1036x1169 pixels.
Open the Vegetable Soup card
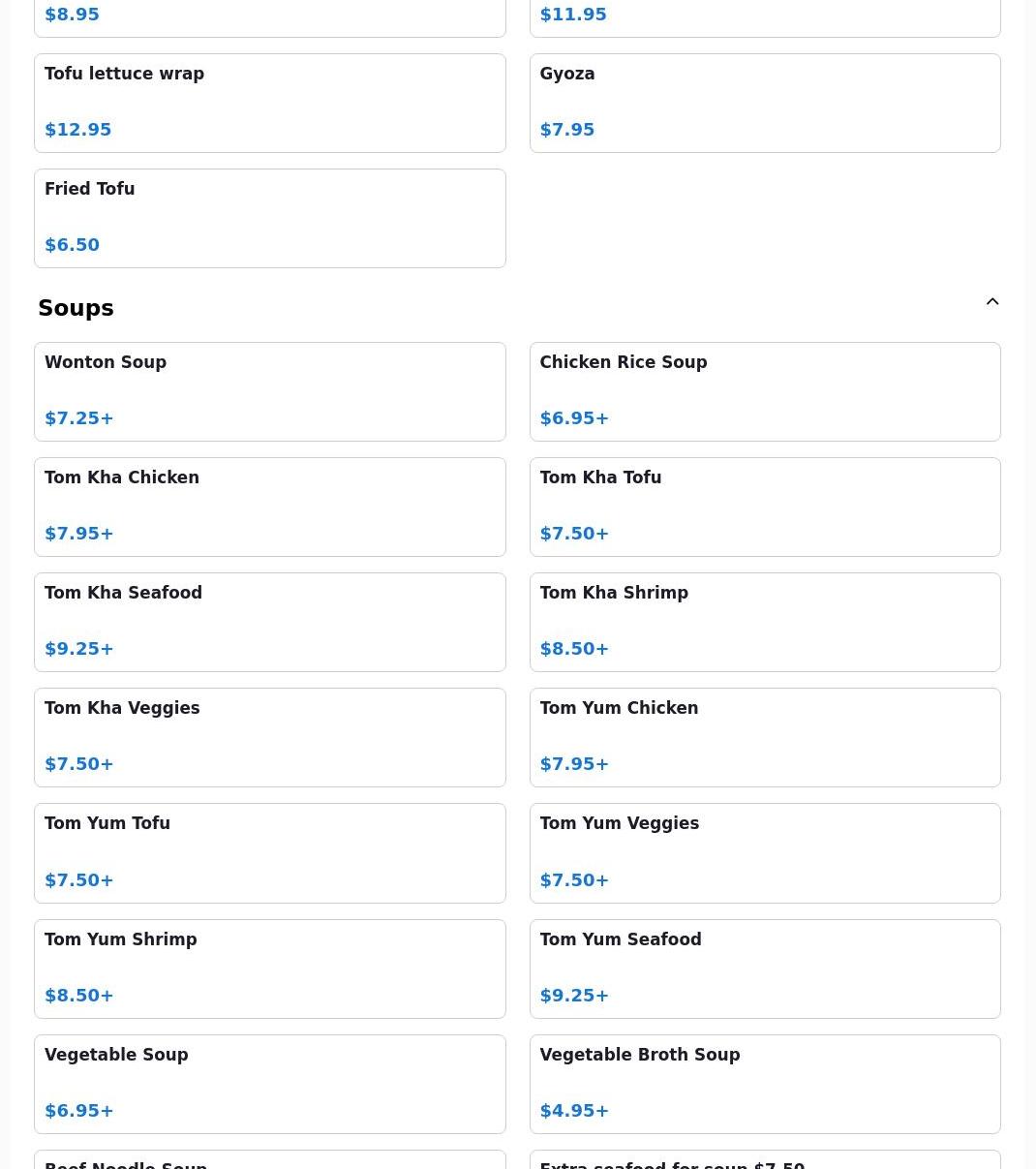point(269,1084)
